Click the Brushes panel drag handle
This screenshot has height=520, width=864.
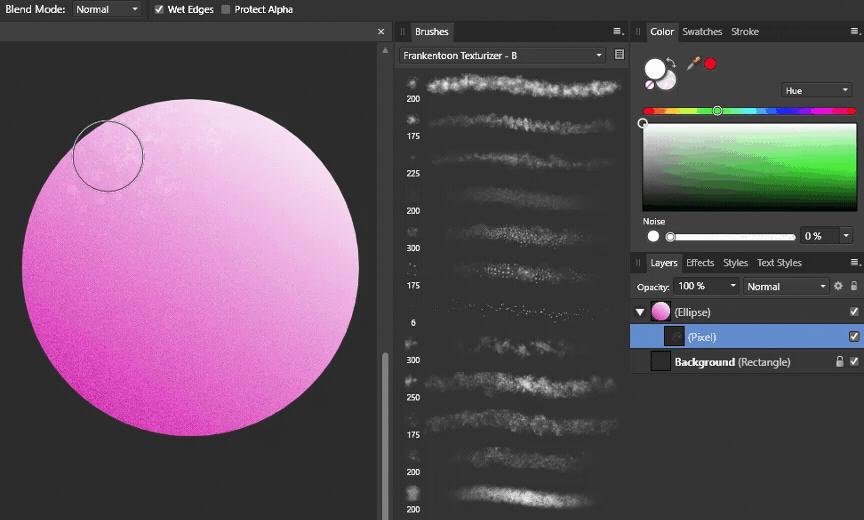point(403,31)
